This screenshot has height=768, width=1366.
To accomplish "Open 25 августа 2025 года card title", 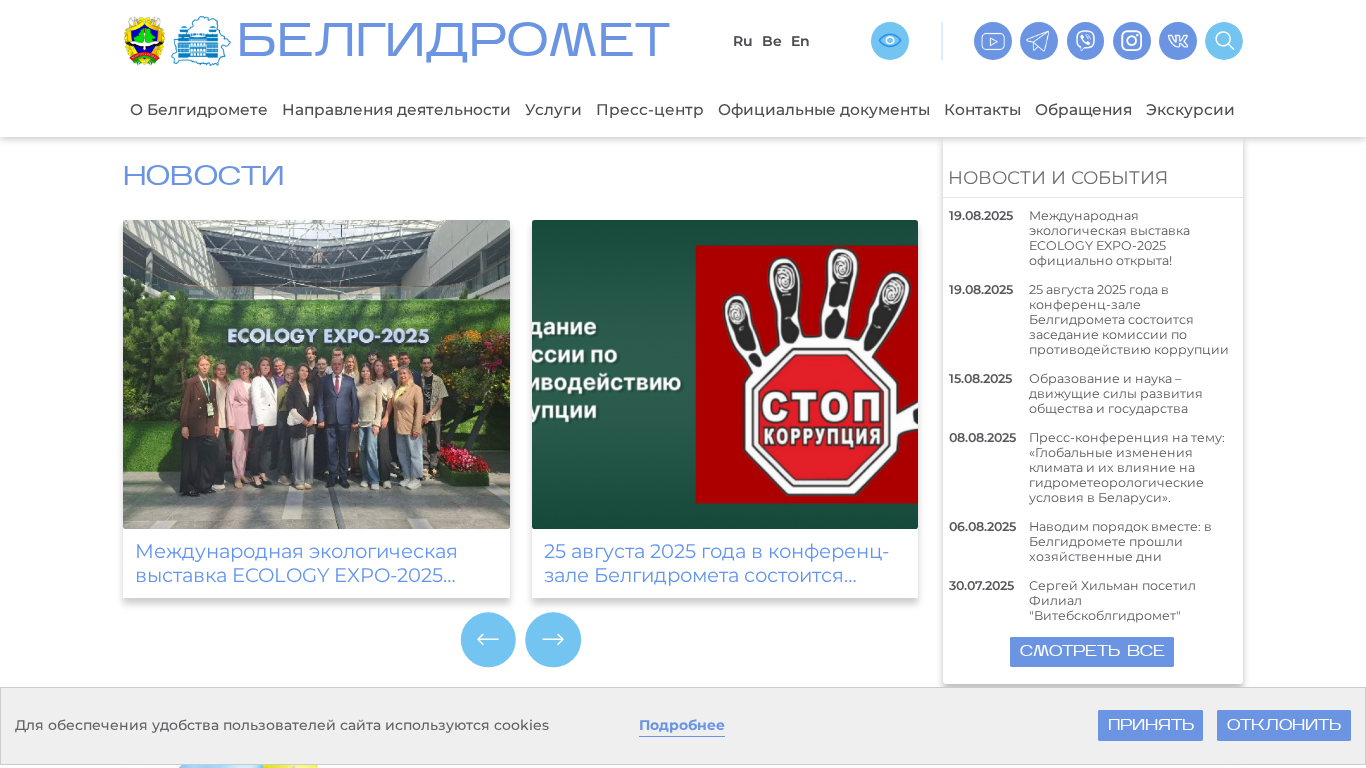I will 716,563.
